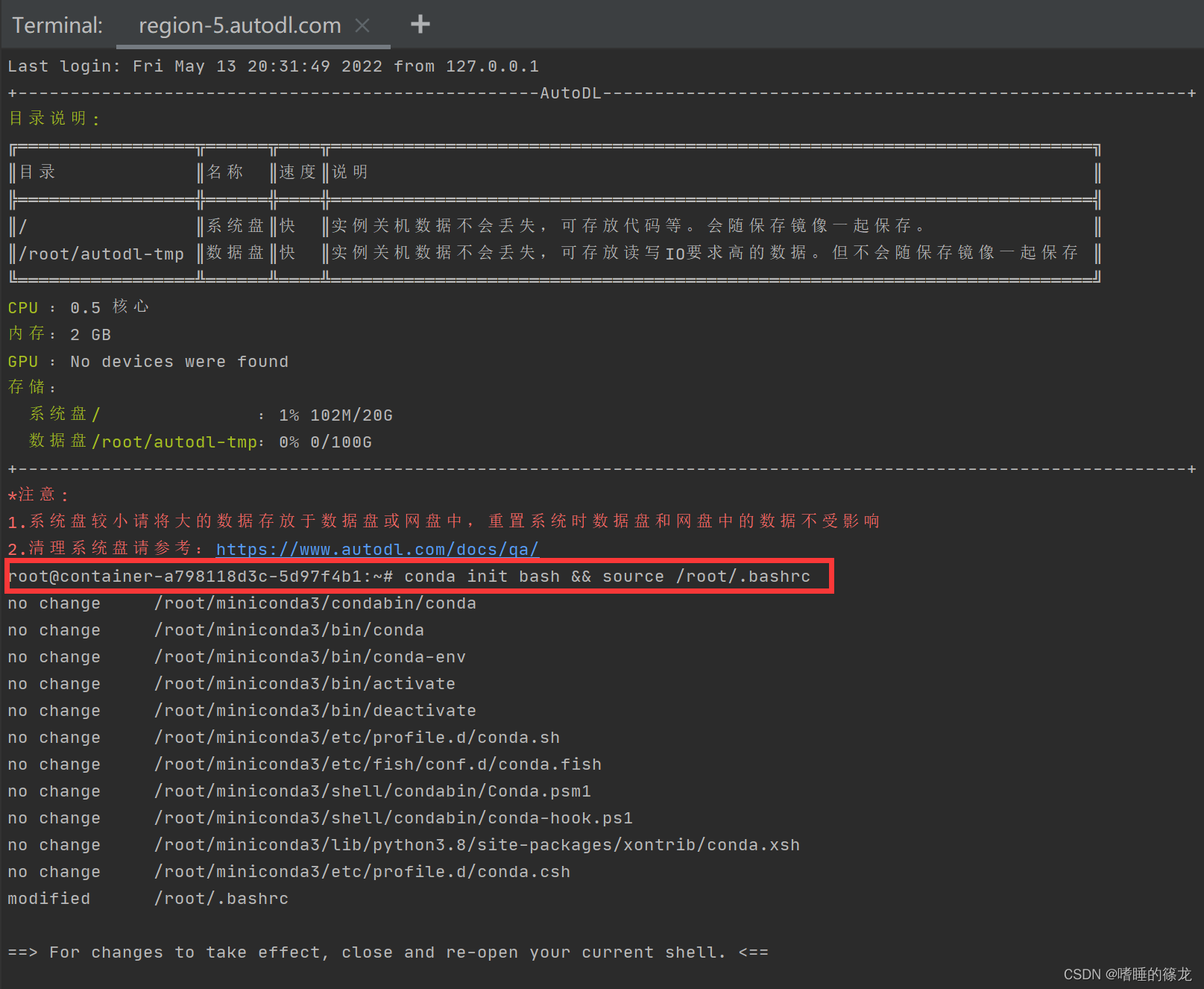The height and width of the screenshot is (989, 1204).
Task: Click the 'etc/profile.d/conda.sh' path line
Action: pyautogui.click(x=357, y=738)
